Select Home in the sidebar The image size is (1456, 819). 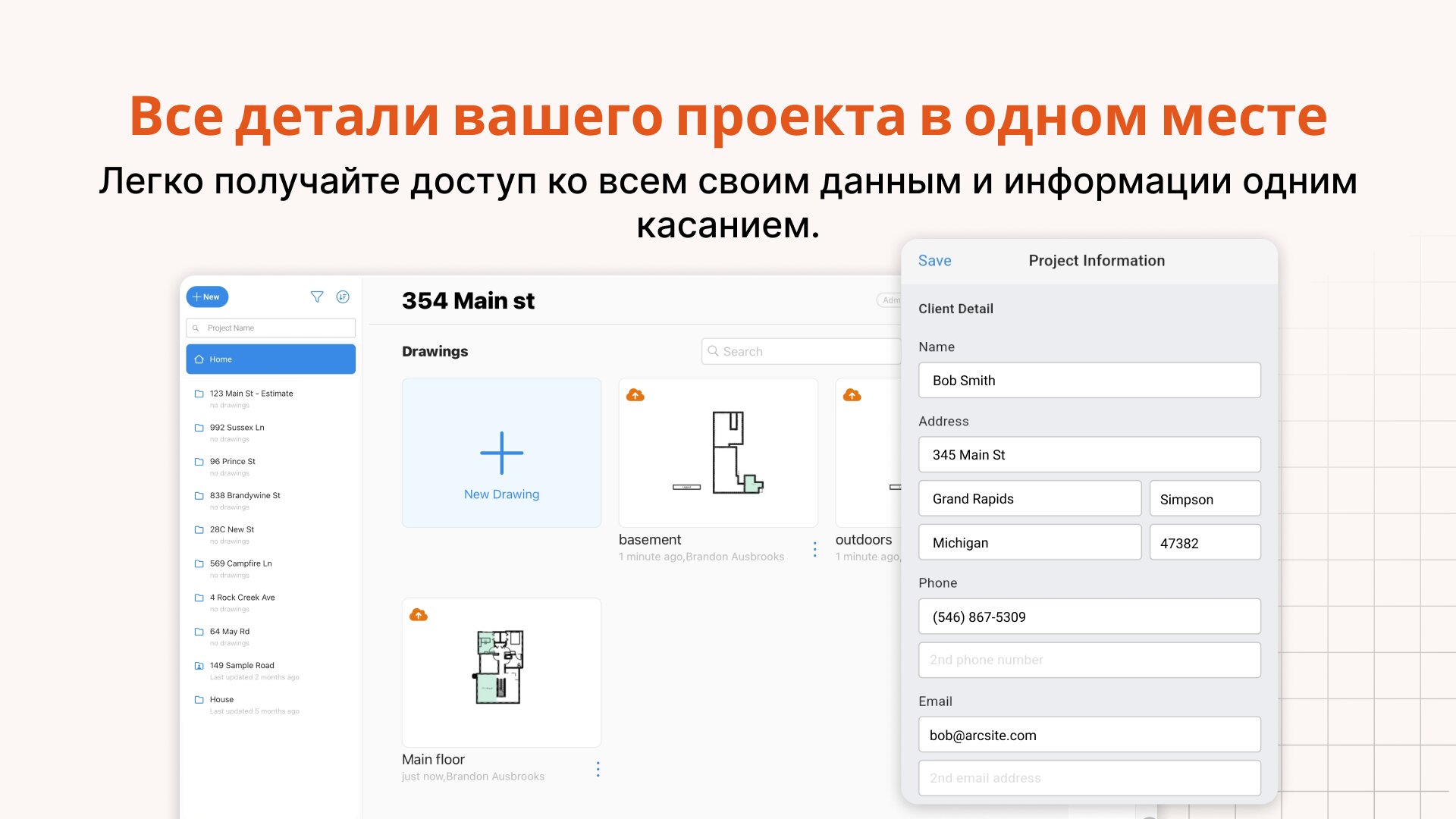tap(271, 359)
